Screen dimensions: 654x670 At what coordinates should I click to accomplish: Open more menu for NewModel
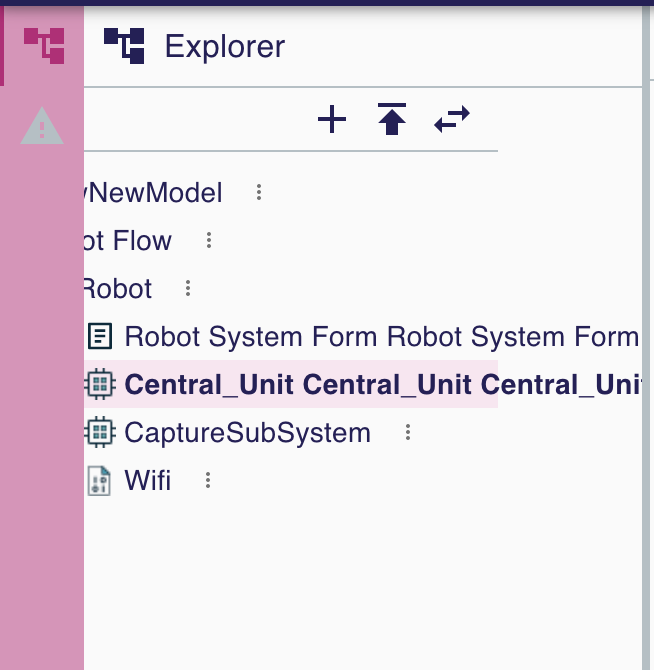click(x=259, y=192)
